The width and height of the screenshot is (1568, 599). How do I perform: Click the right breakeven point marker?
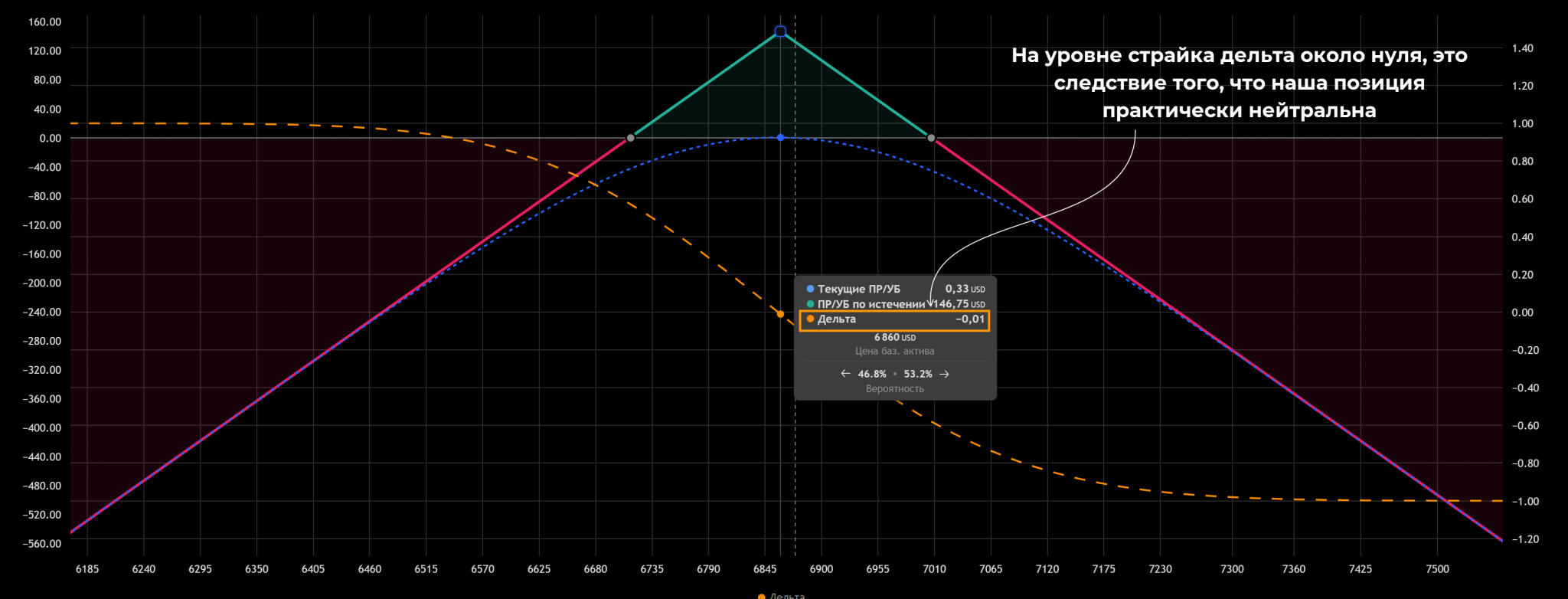[931, 138]
